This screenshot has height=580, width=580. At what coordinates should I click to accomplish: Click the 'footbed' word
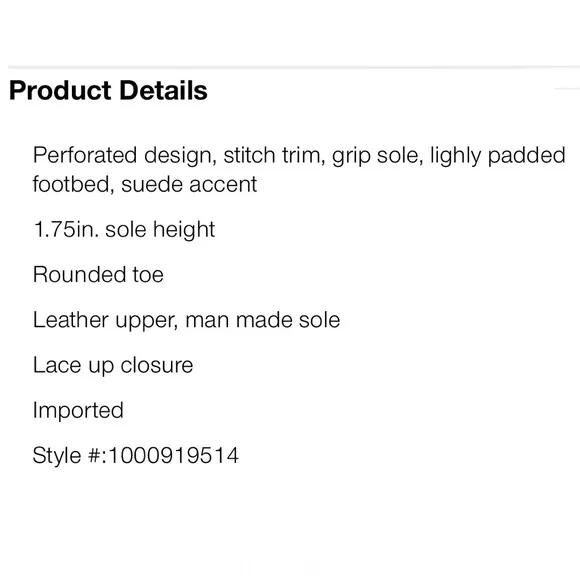pos(74,184)
